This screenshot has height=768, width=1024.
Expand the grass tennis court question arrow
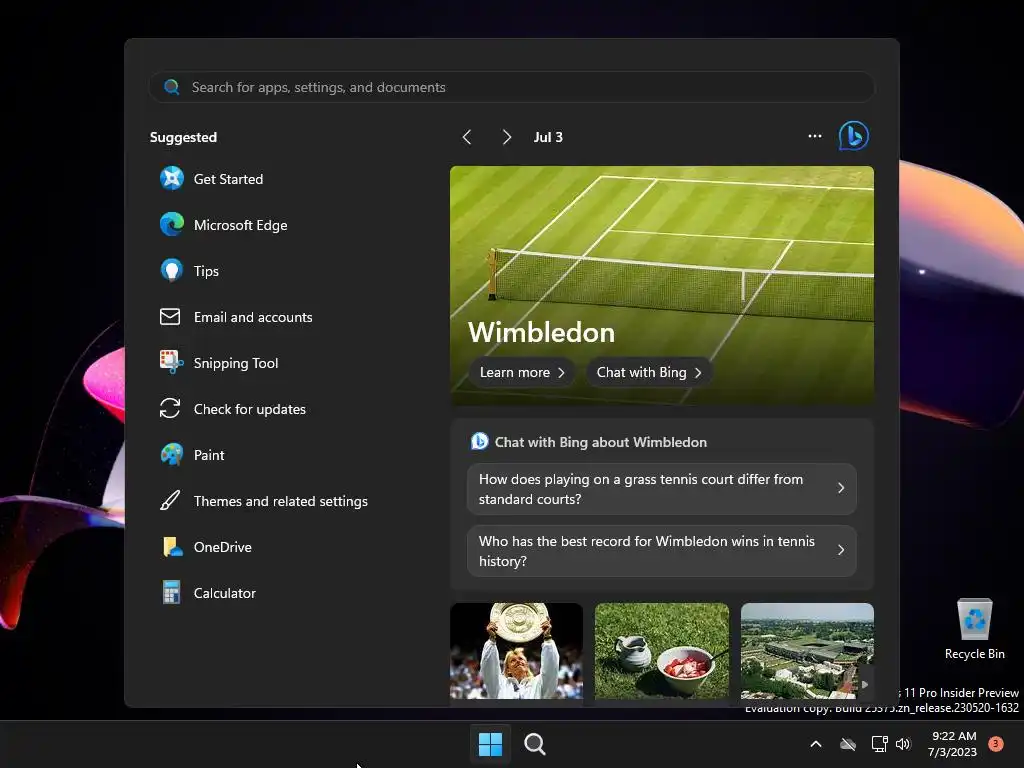841,488
